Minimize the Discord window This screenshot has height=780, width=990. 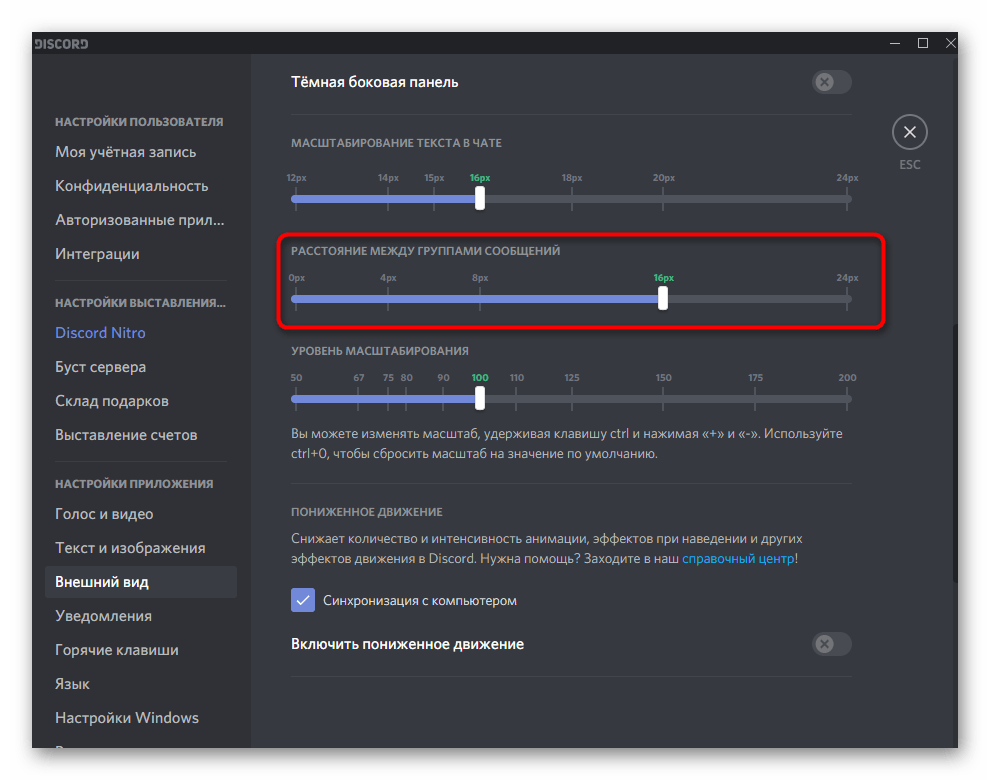[895, 43]
